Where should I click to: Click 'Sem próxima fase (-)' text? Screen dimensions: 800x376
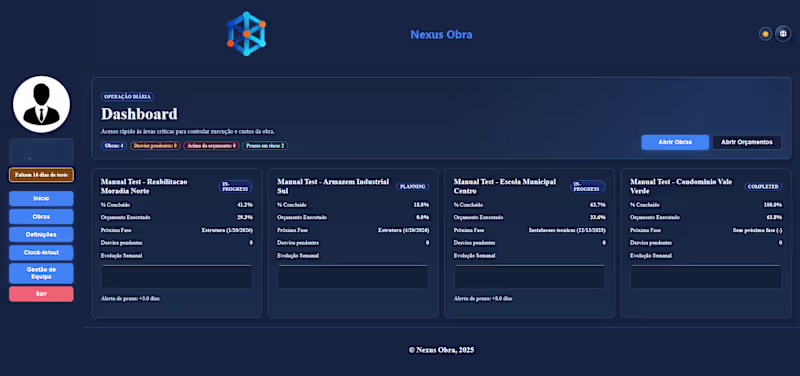tap(757, 230)
